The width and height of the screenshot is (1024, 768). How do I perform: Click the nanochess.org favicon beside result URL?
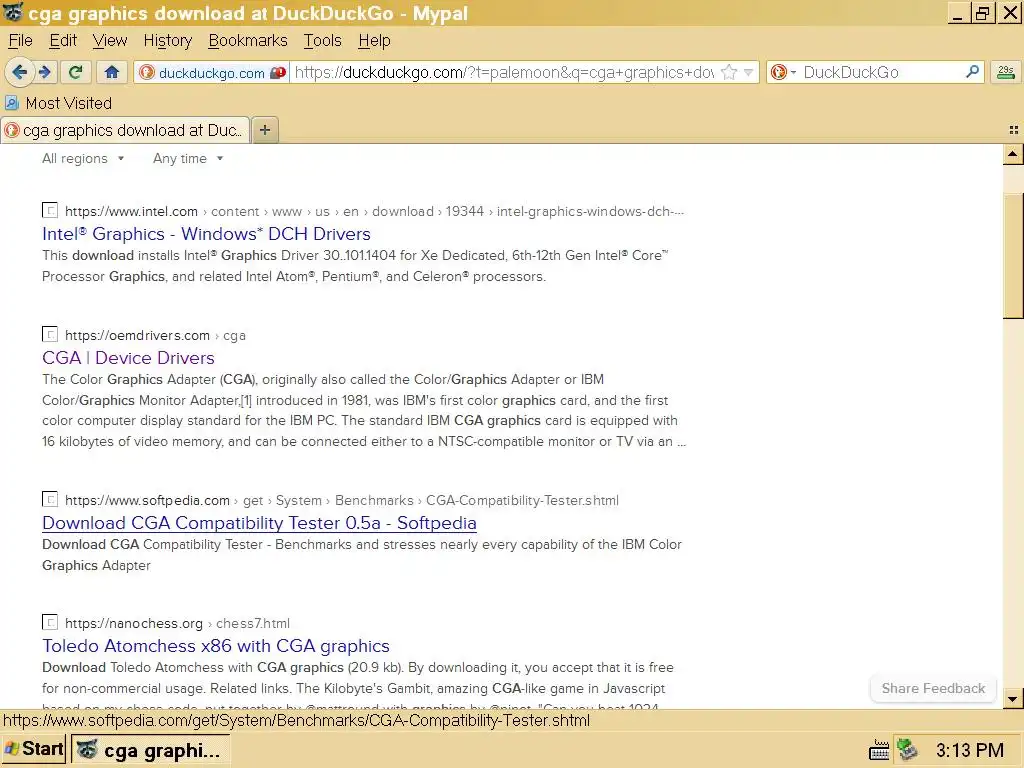50,622
